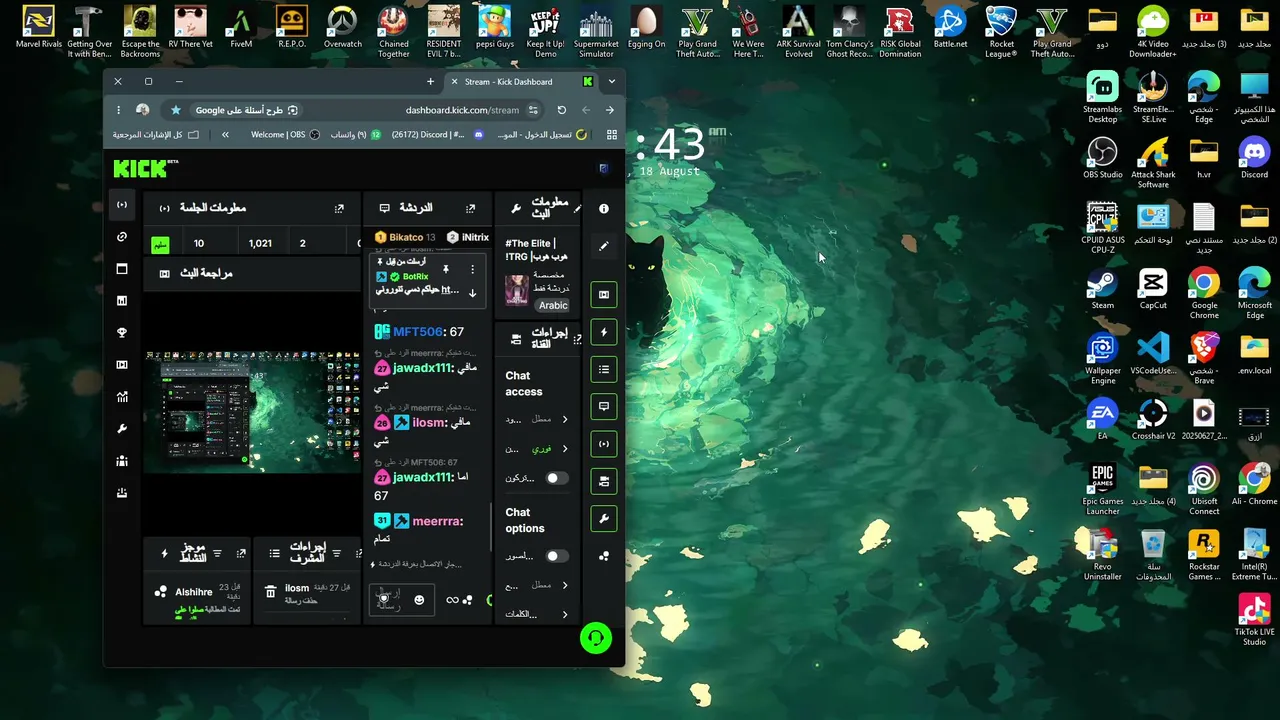The image size is (1280, 720).
Task: Toggle the green-bordered wrench icon in right sidebar
Action: point(604,519)
